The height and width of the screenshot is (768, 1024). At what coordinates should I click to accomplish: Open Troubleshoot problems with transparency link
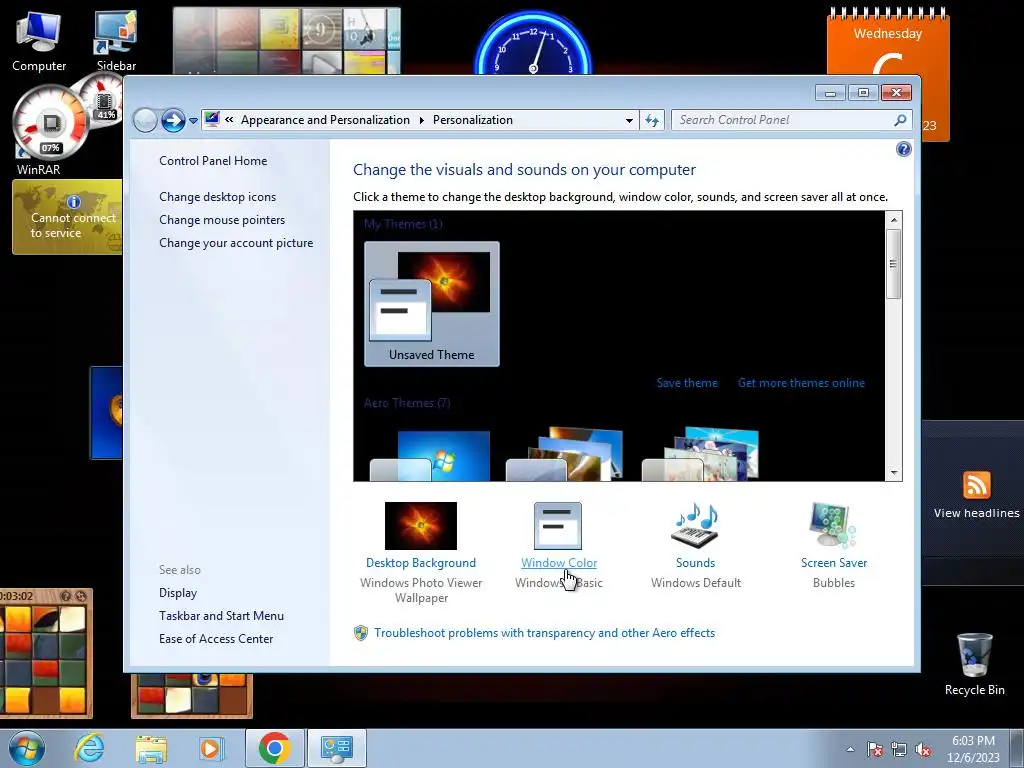pos(544,633)
